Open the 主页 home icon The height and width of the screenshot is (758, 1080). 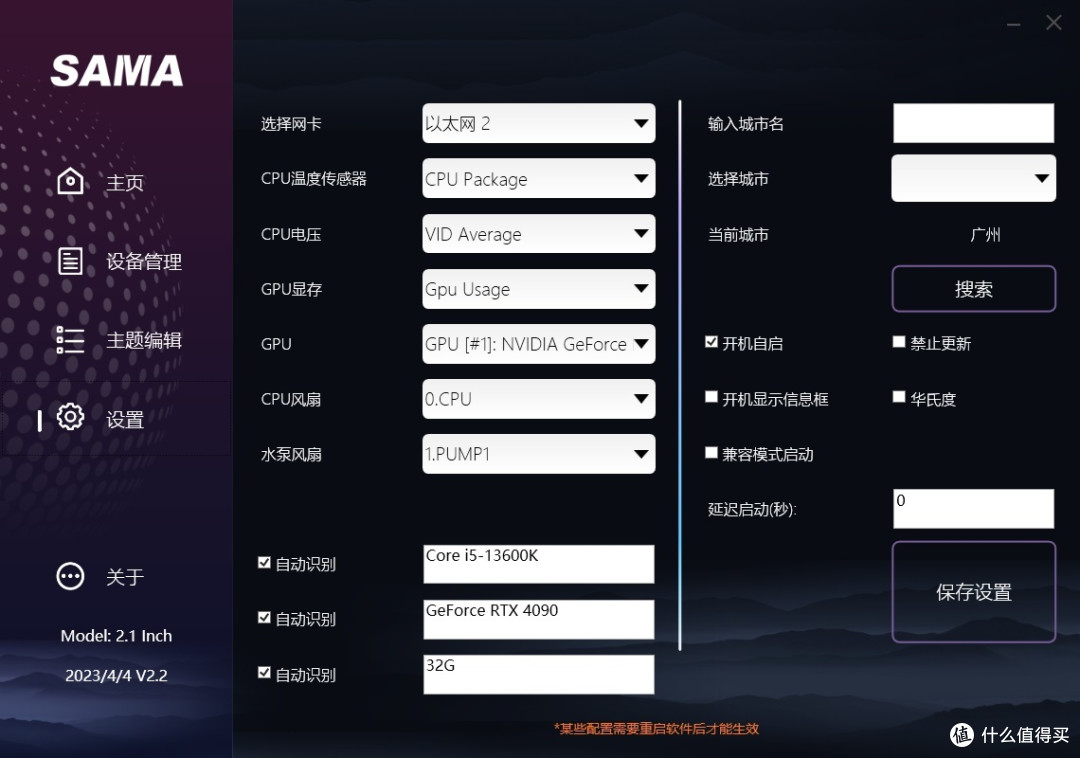tap(70, 182)
